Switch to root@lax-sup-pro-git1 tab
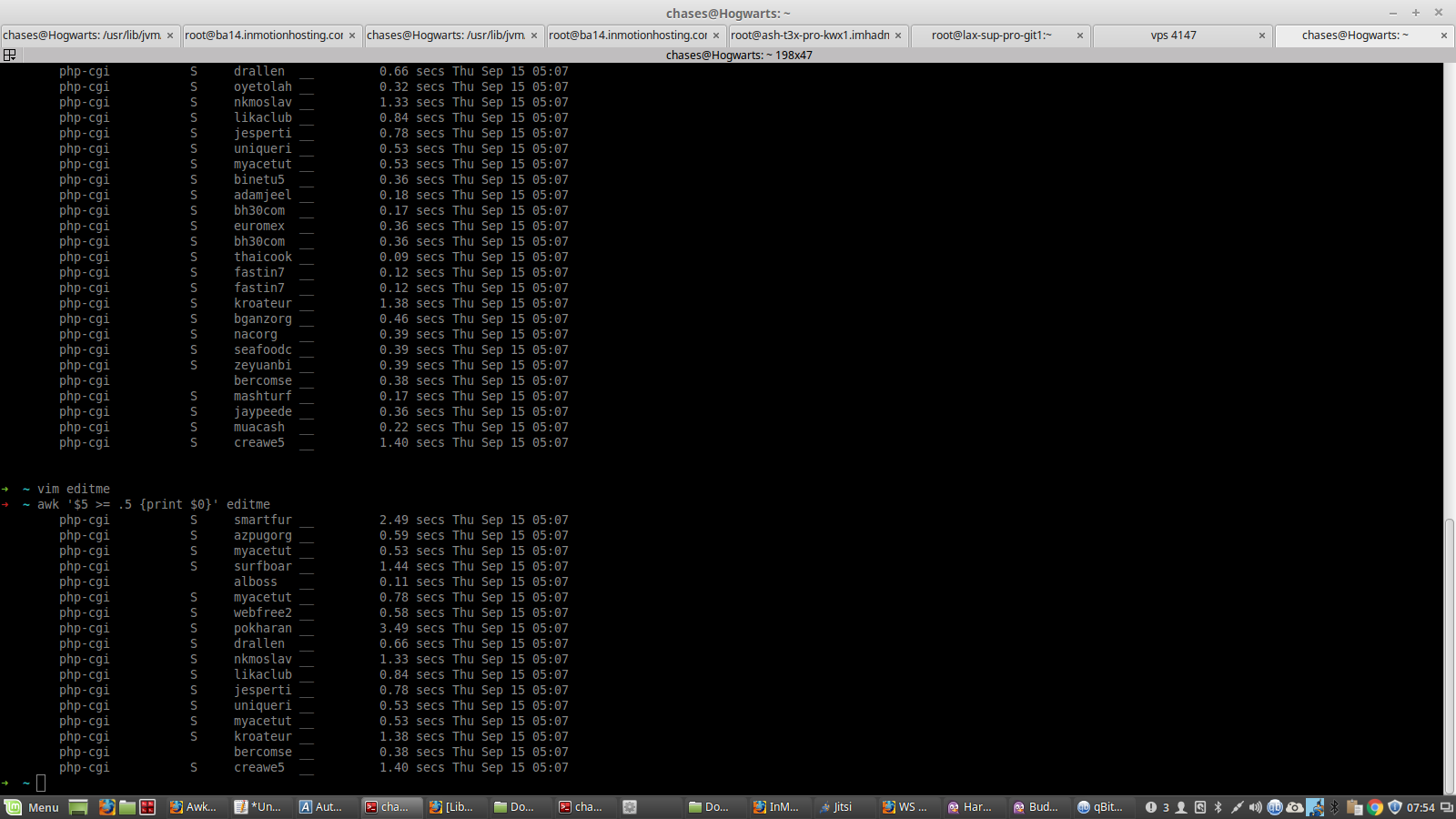The image size is (1456, 819). 991,35
